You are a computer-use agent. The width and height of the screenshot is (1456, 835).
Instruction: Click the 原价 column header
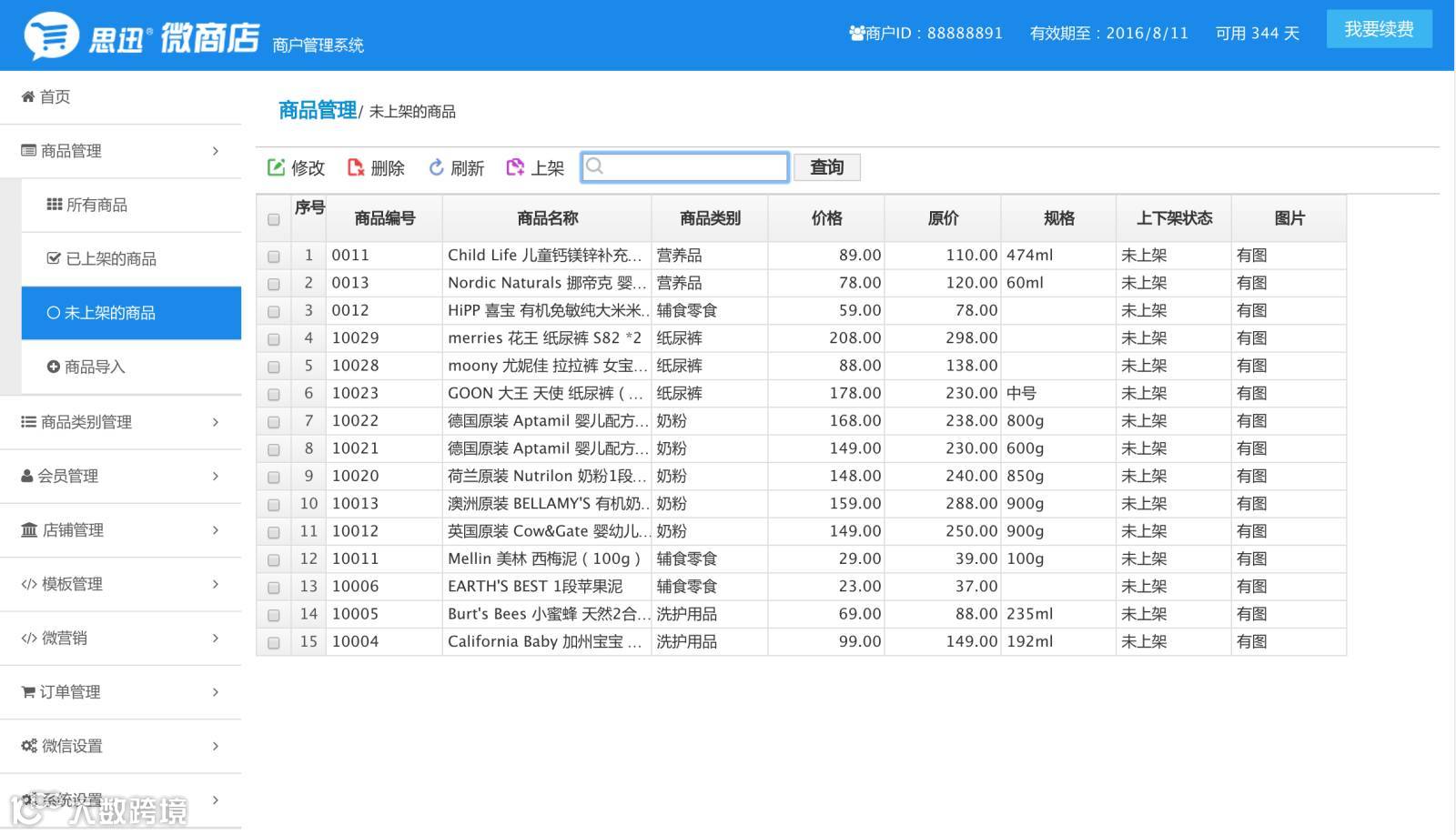point(943,218)
